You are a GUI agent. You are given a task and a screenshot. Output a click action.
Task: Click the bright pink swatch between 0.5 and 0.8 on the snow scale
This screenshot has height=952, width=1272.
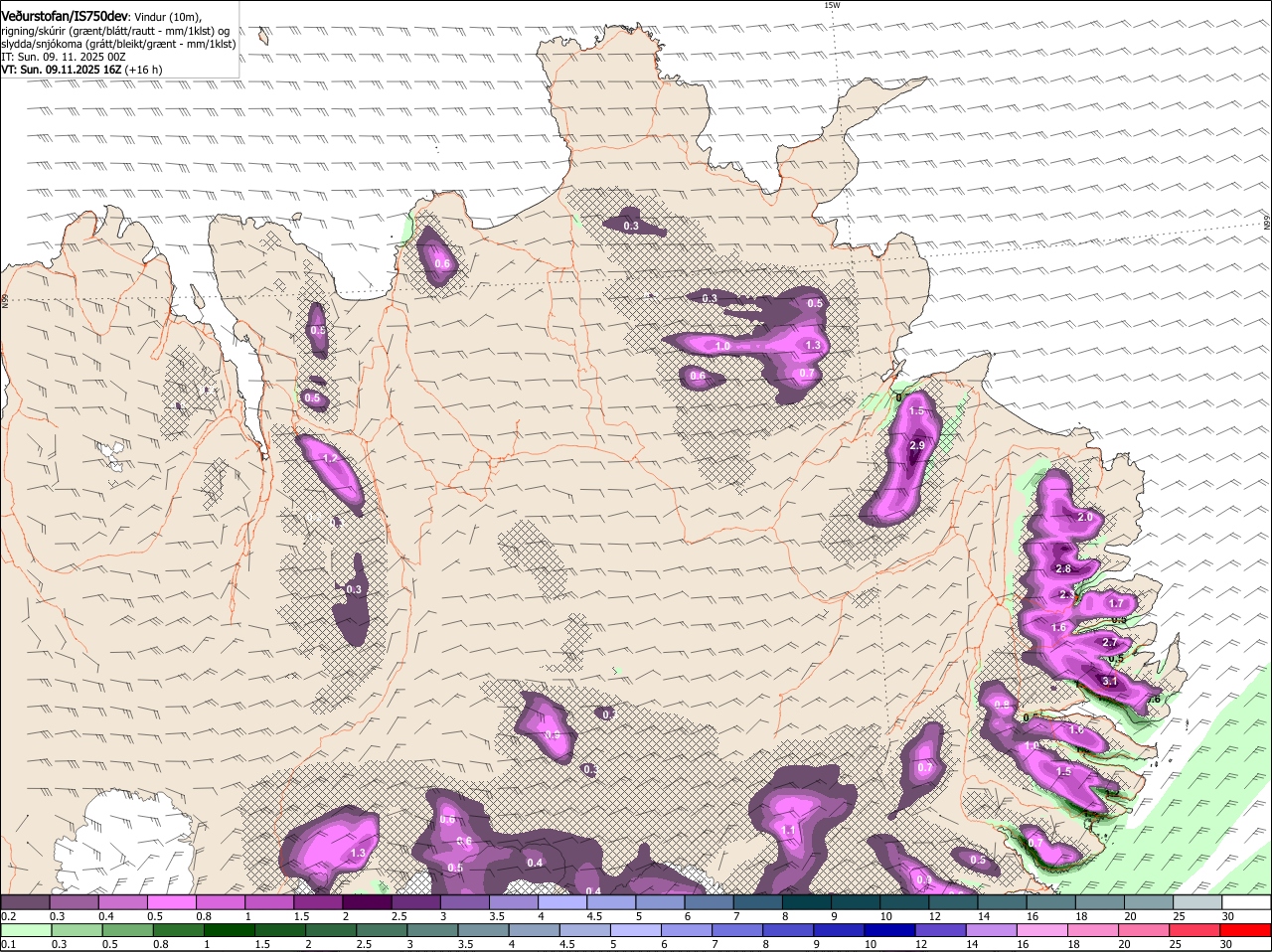coord(171,902)
